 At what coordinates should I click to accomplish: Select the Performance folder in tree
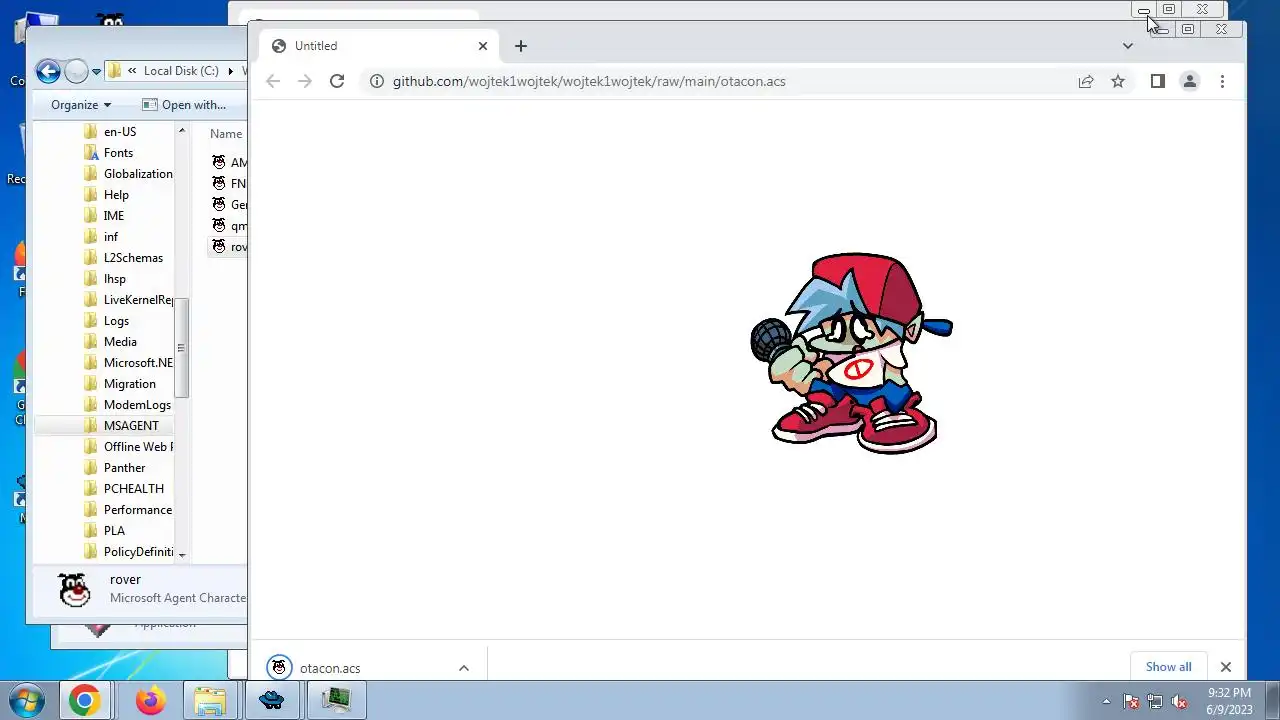pyautogui.click(x=138, y=509)
